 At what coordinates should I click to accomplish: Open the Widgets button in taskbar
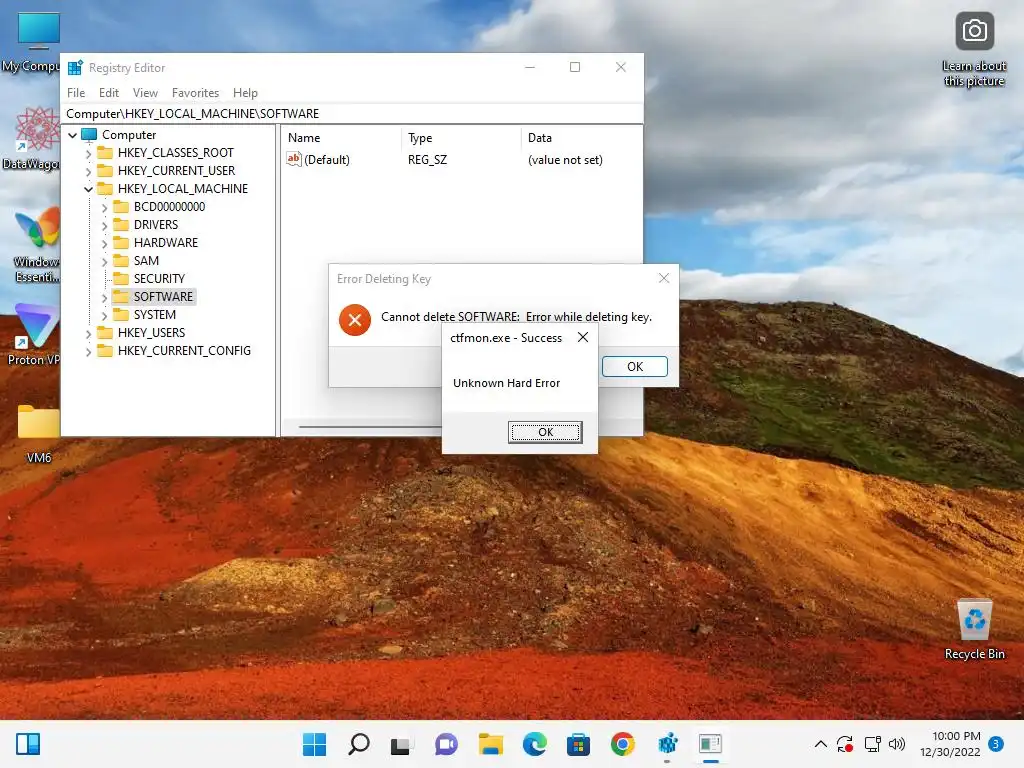coord(27,744)
